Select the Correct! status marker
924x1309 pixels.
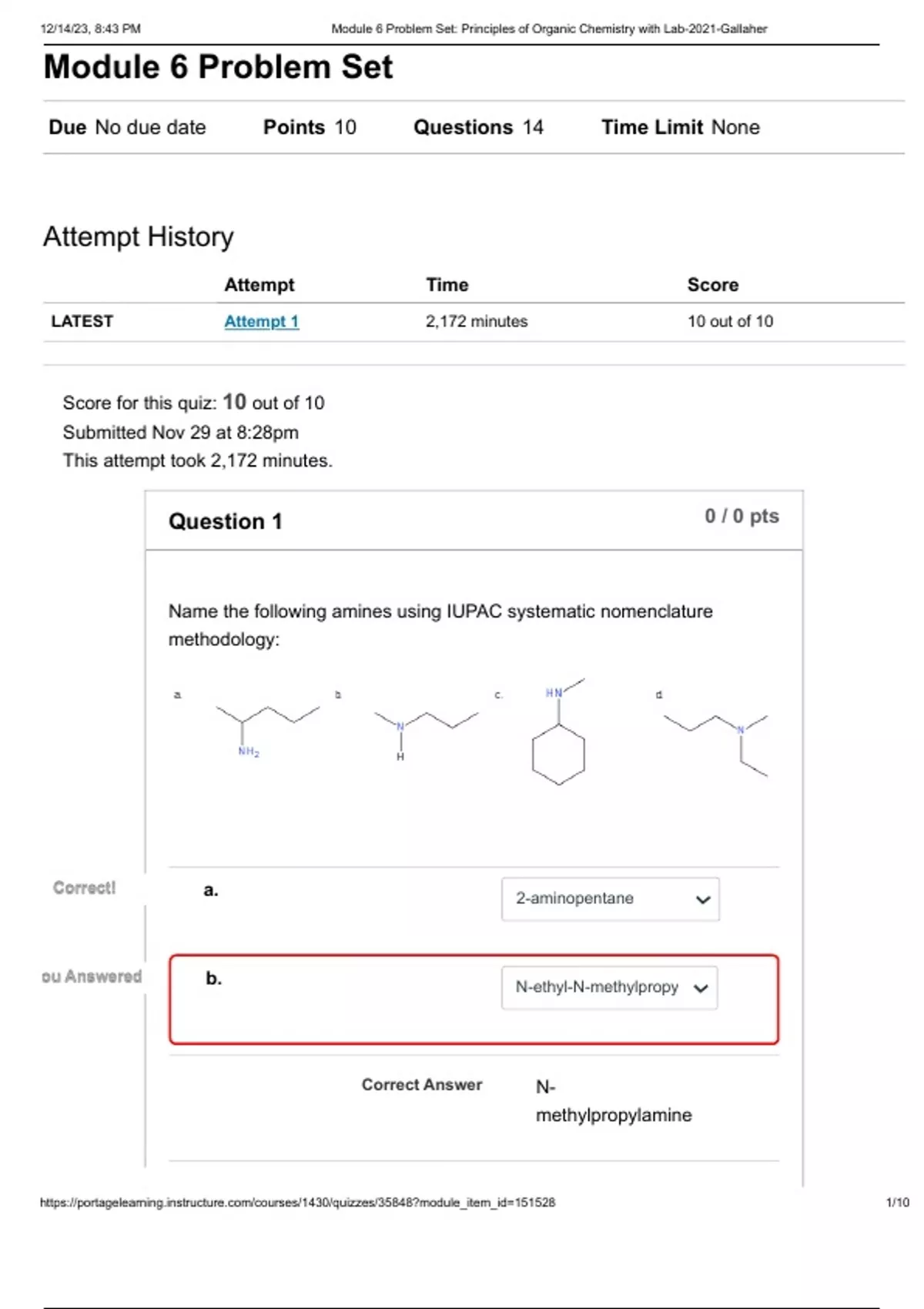pyautogui.click(x=84, y=888)
